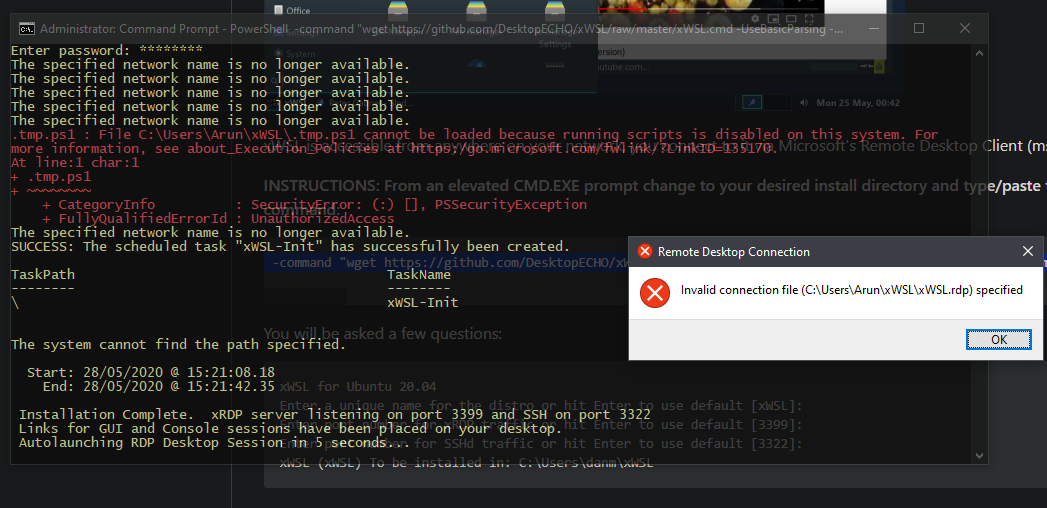Image resolution: width=1047 pixels, height=508 pixels.
Task: Click the Command Prompt window title text
Action: point(441,29)
